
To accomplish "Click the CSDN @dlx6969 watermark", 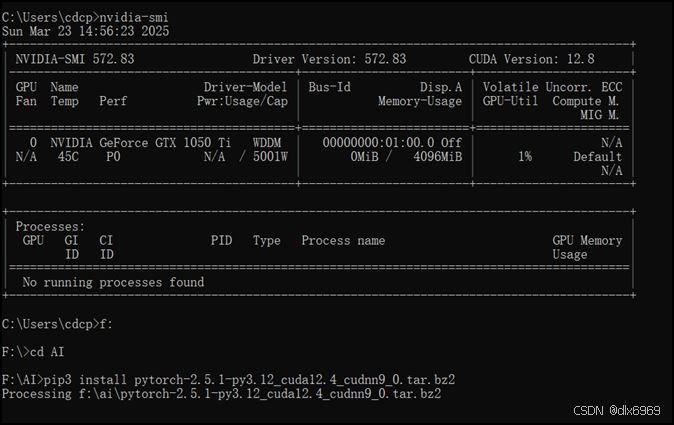I will [617, 410].
